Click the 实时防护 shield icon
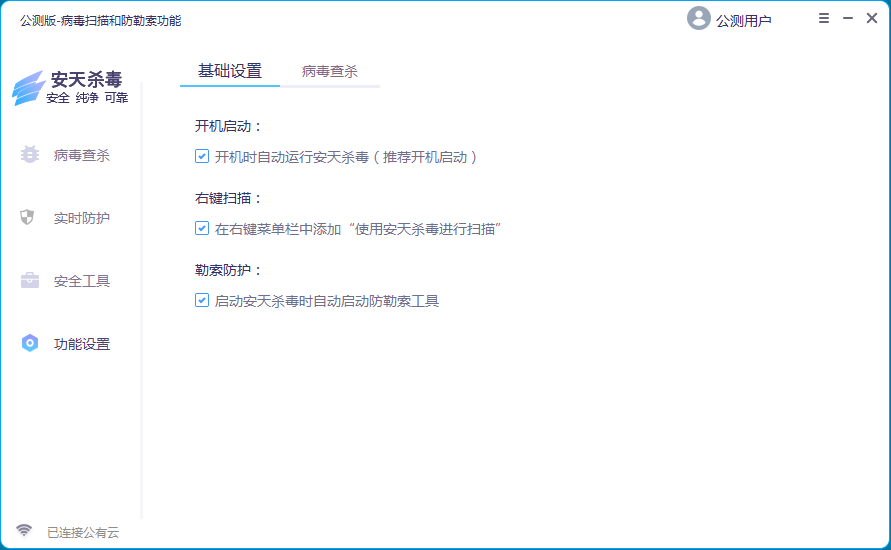The image size is (891, 550). [28, 218]
